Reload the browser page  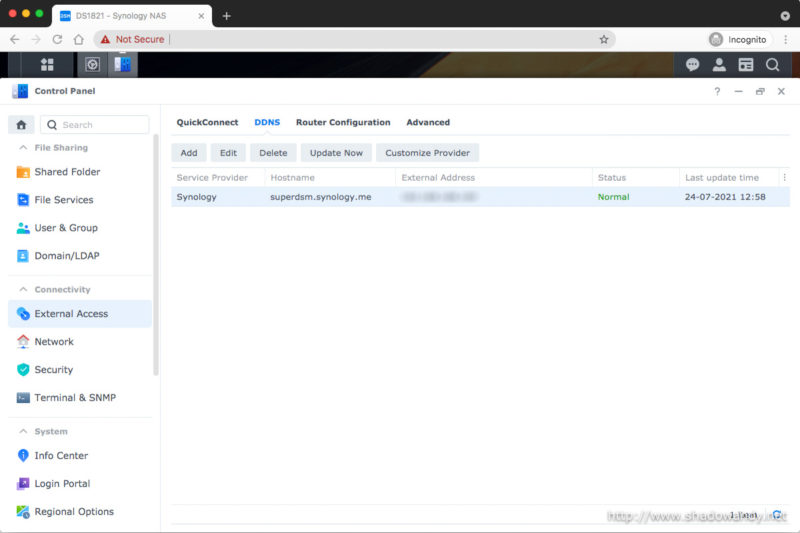57,39
